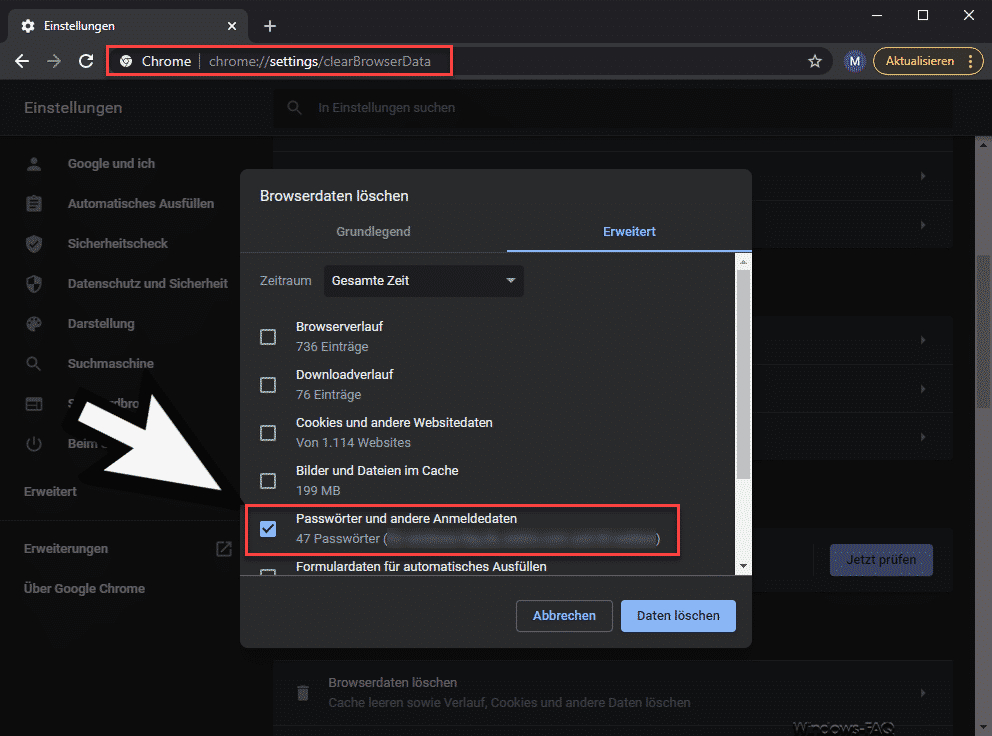Click the Daten löschen button
The width and height of the screenshot is (992, 736).
coord(678,616)
